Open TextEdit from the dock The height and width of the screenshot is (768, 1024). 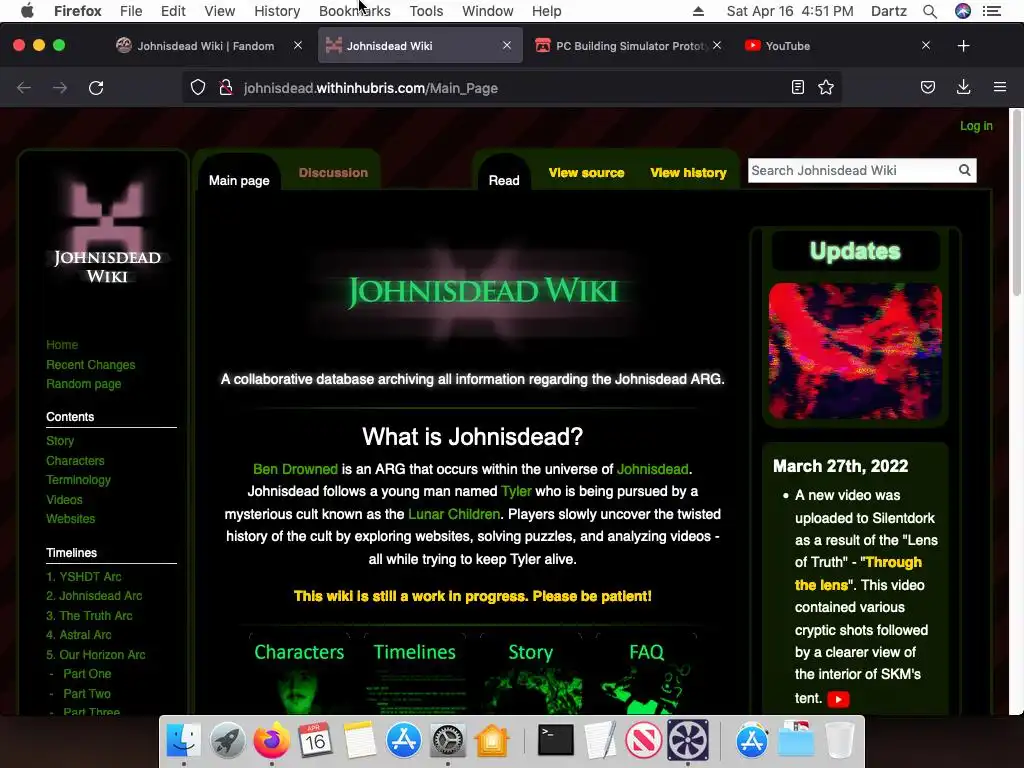[600, 741]
